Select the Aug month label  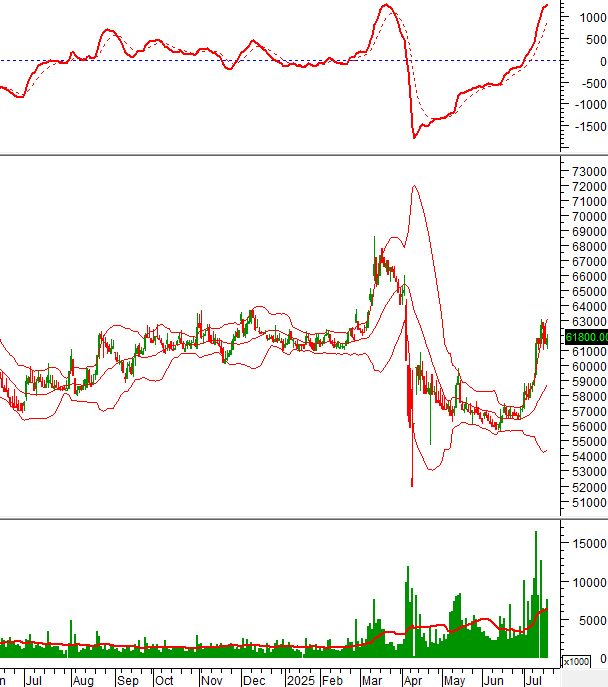click(83, 680)
